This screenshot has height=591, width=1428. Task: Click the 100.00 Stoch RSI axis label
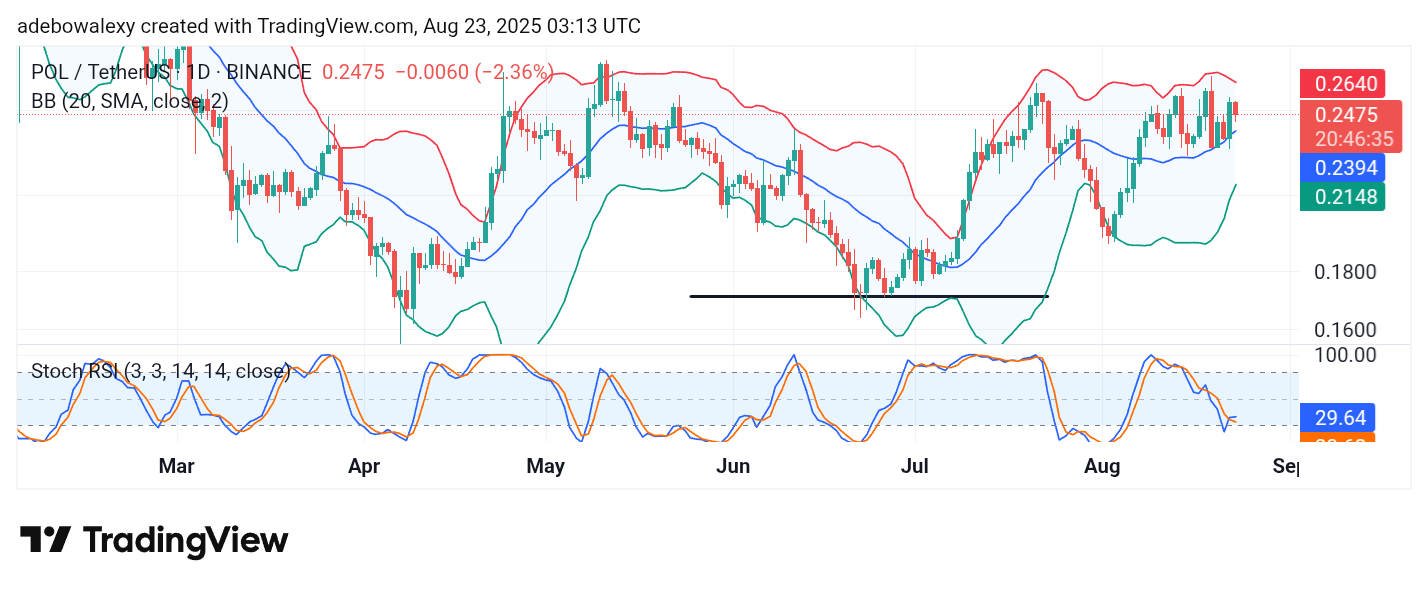1345,355
